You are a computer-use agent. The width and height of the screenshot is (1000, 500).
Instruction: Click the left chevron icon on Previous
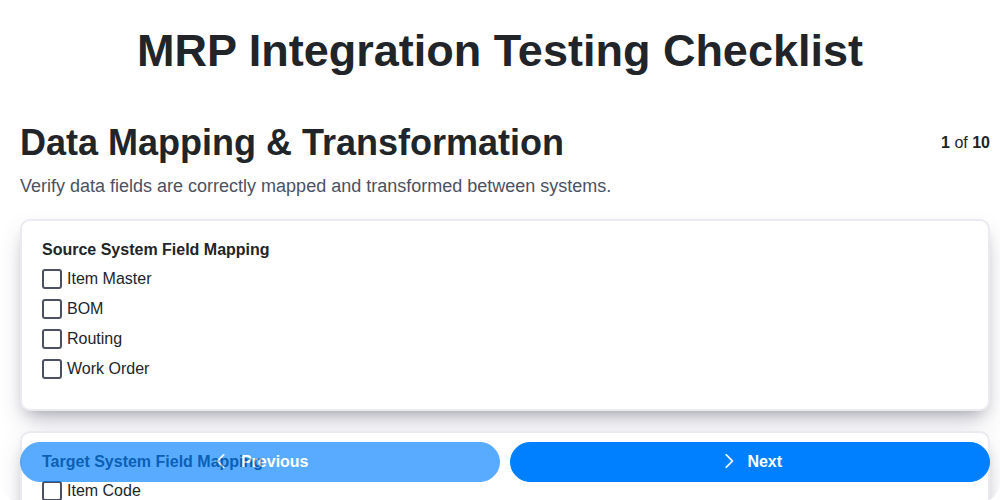[222, 461]
